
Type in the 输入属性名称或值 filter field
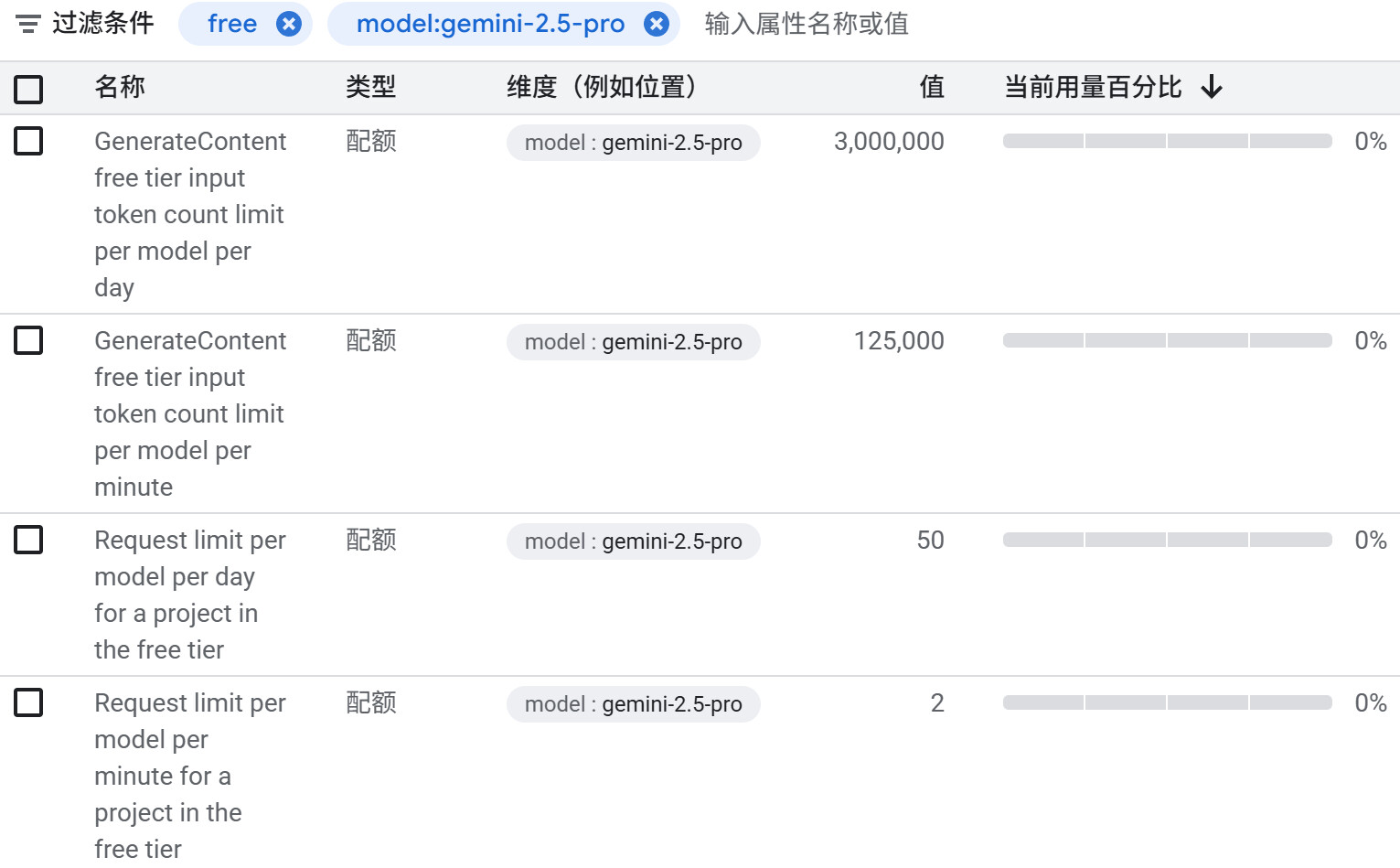point(914,24)
